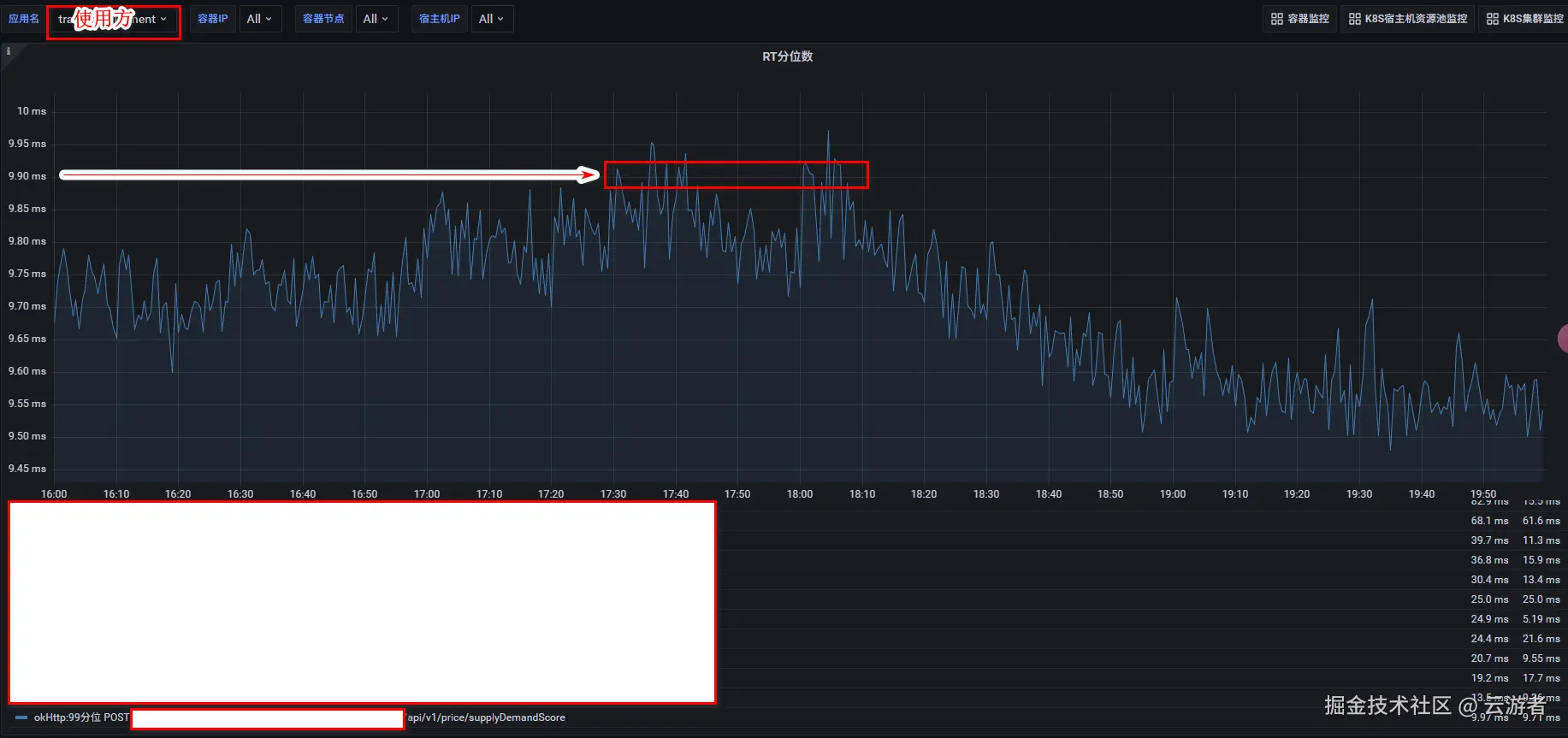Open the 应用名 application dropdown
The image size is (1568, 738).
pos(113,19)
